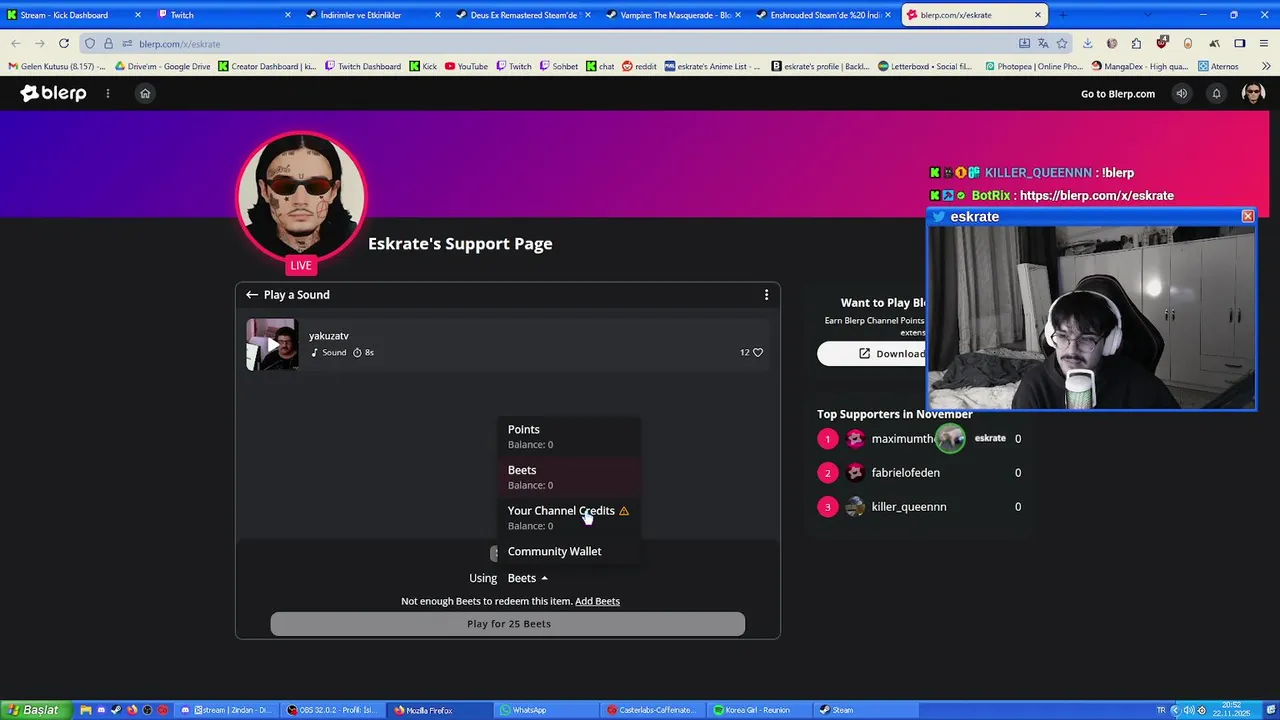Click the Download extension button
The height and width of the screenshot is (720, 1280).
tap(872, 353)
